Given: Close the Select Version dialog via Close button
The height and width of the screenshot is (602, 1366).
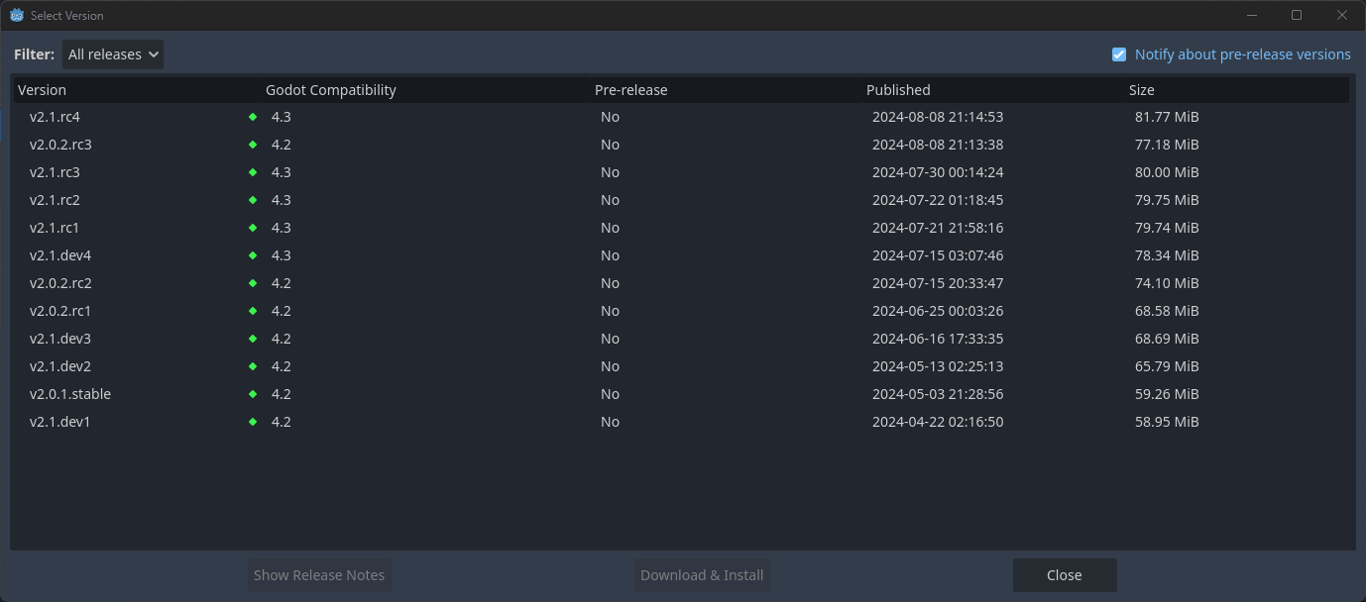Looking at the screenshot, I should coord(1064,575).
